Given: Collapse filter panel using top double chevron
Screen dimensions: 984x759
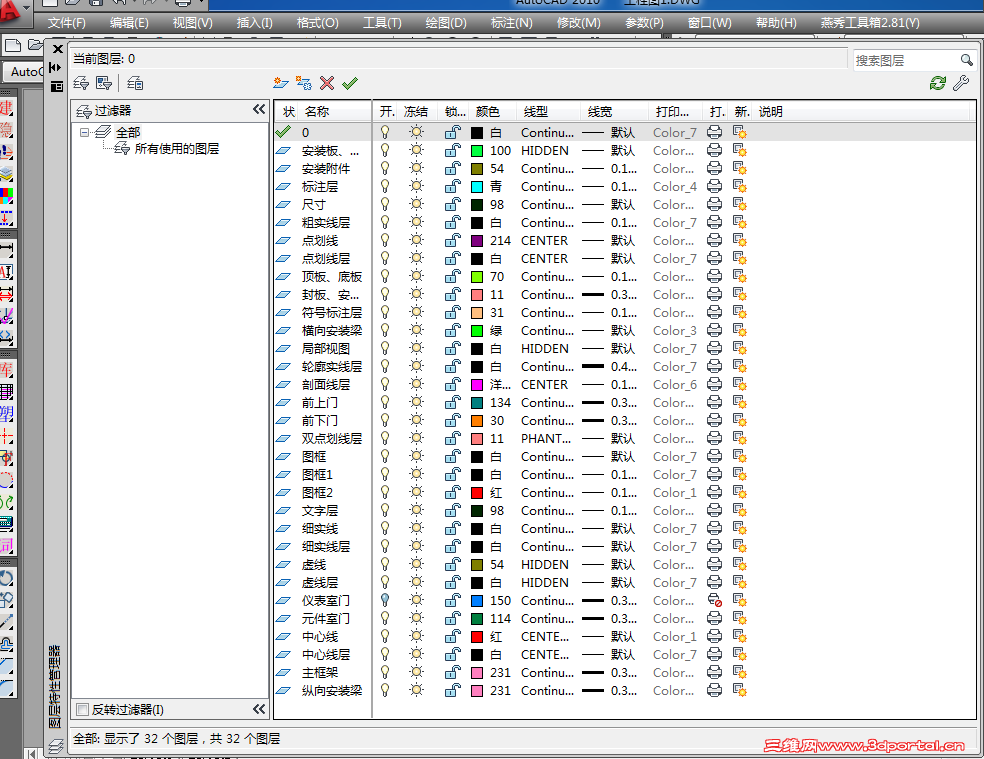Looking at the screenshot, I should pyautogui.click(x=259, y=110).
